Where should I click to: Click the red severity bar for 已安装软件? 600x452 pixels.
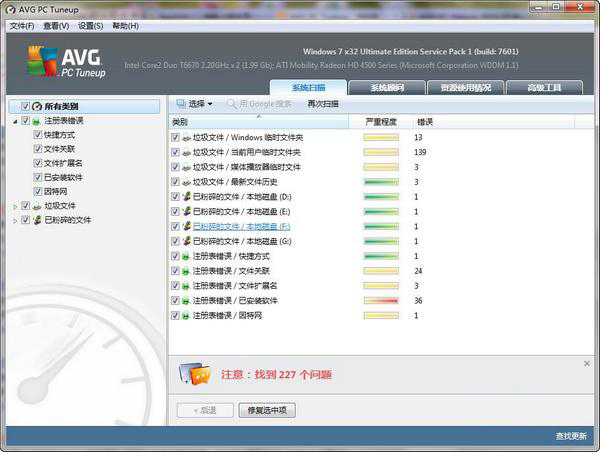pos(381,301)
